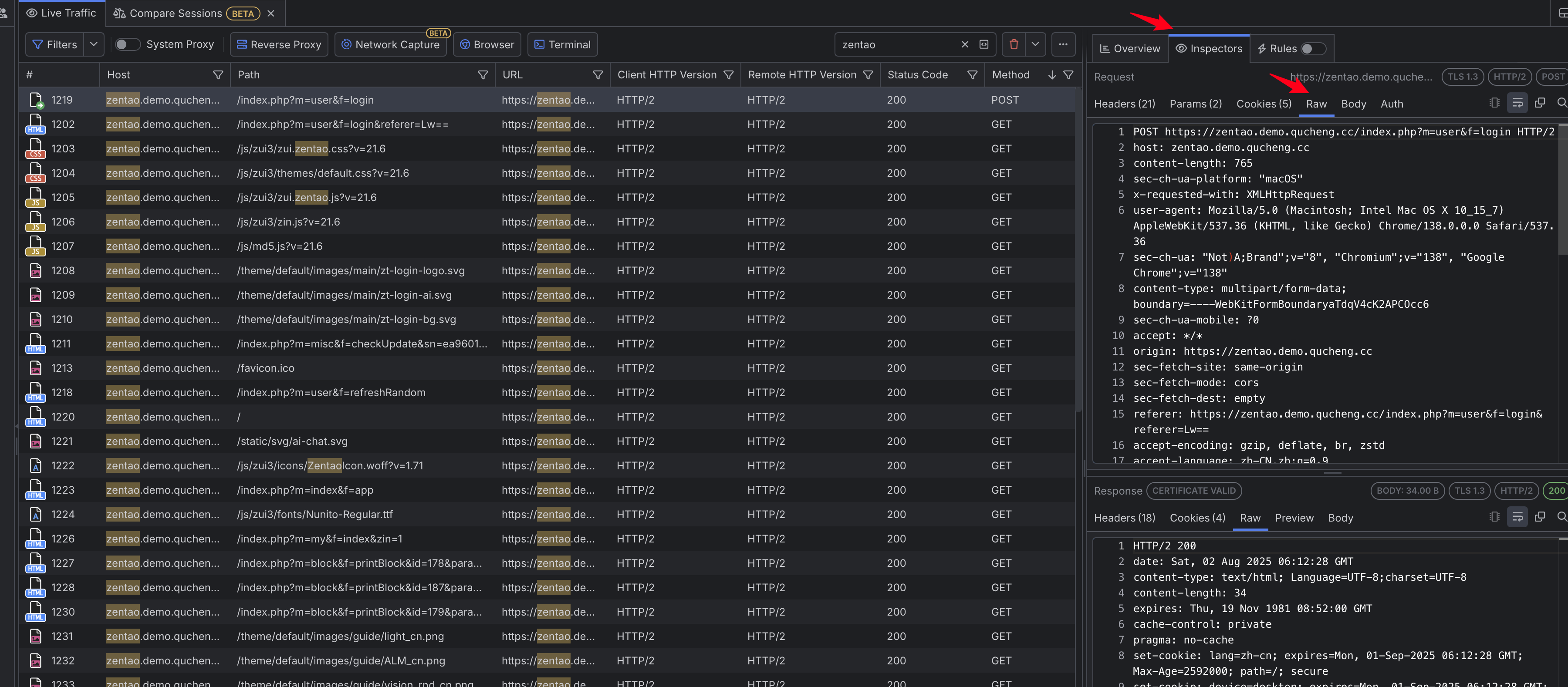Viewport: 1568px width, 687px height.
Task: Click the red trash clear-traffic icon
Action: pos(1014,44)
